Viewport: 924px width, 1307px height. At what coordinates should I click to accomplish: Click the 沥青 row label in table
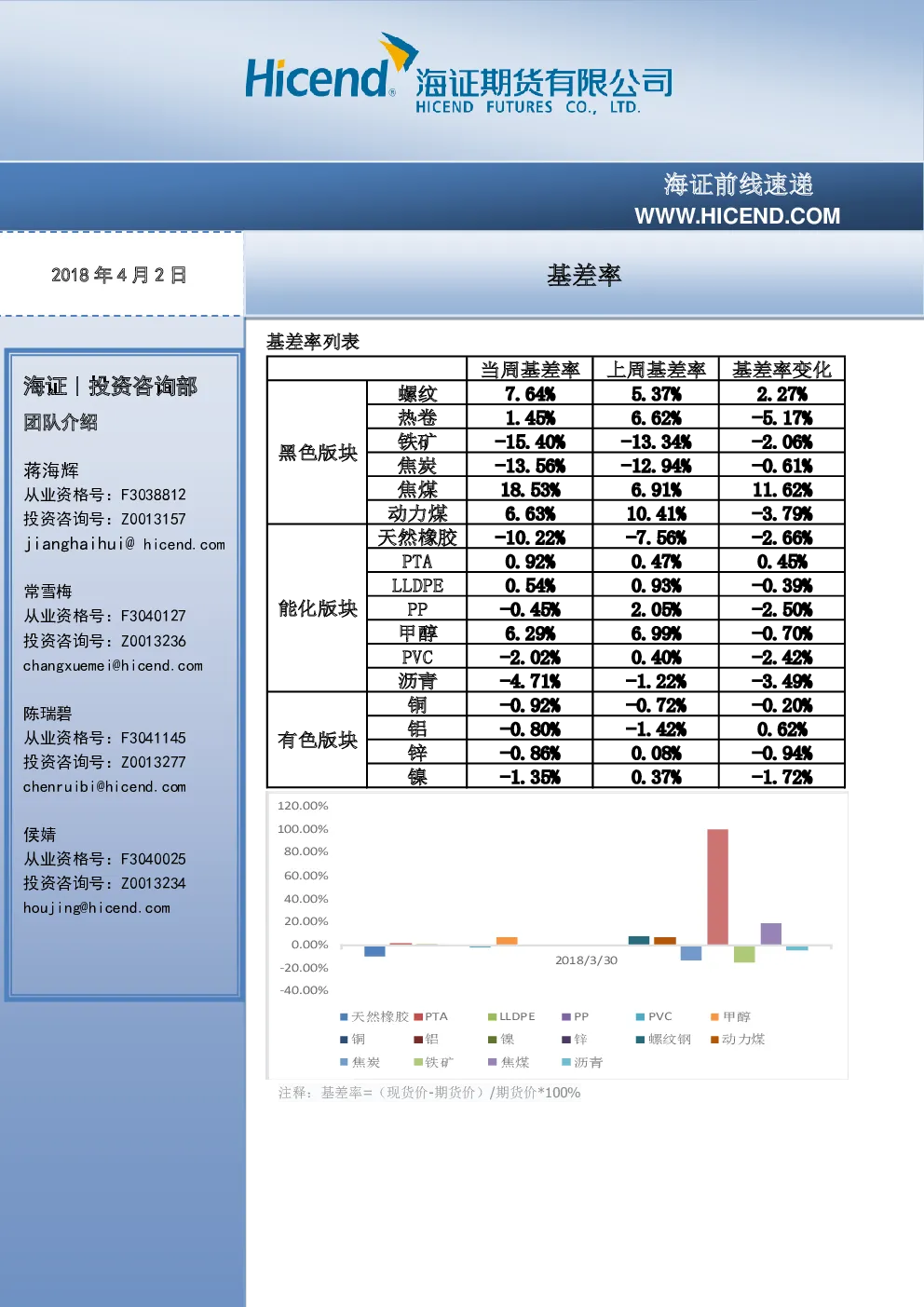(x=417, y=681)
